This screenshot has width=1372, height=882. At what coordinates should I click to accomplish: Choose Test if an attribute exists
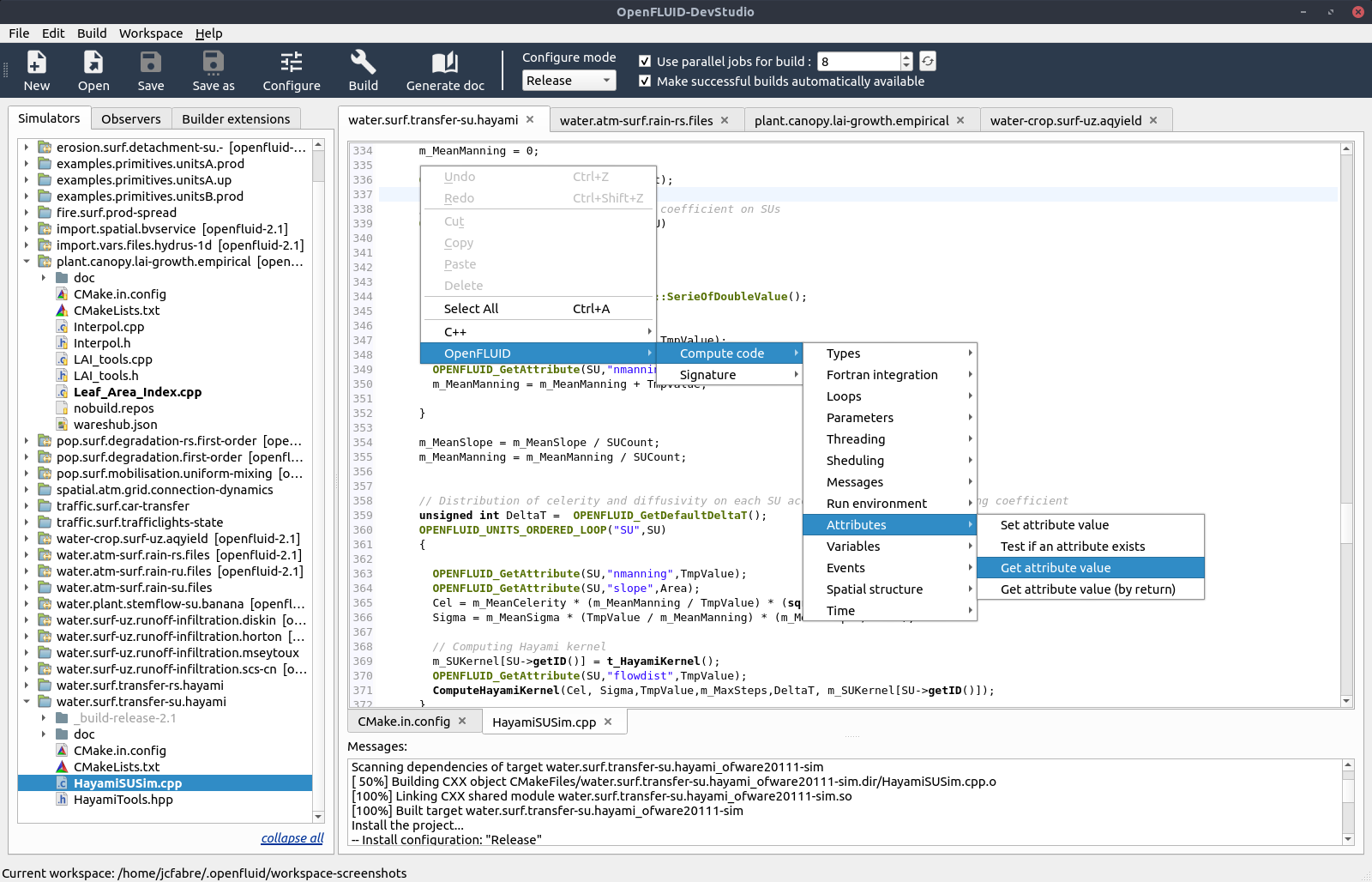pos(1091,547)
